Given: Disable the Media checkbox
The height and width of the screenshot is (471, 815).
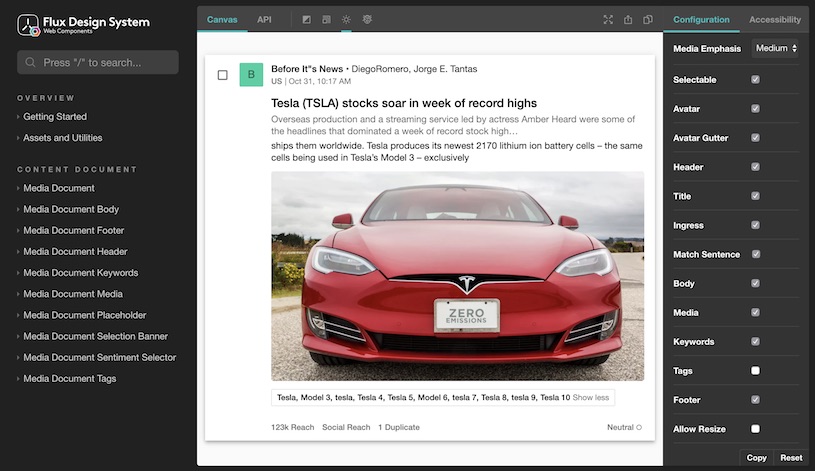Looking at the screenshot, I should click(x=755, y=312).
